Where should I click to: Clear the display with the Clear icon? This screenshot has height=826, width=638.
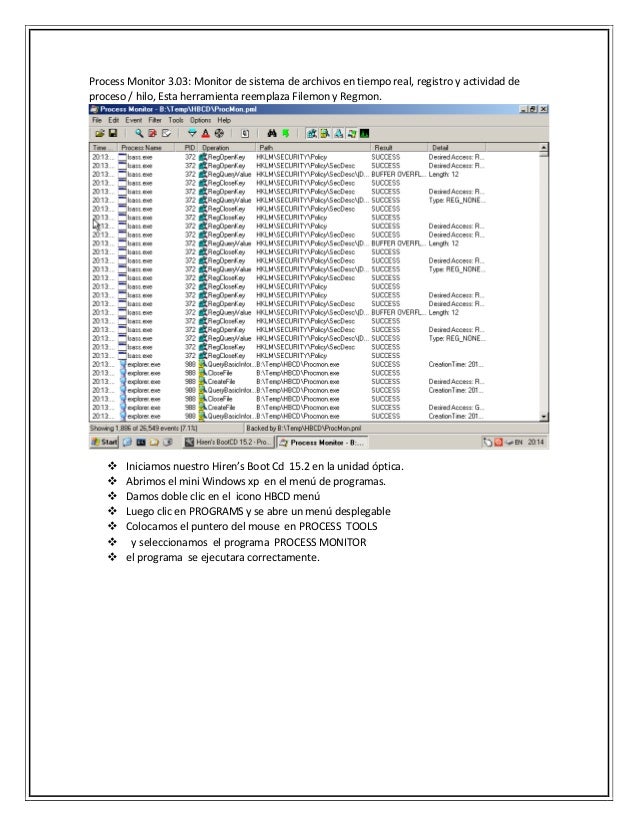click(x=166, y=133)
